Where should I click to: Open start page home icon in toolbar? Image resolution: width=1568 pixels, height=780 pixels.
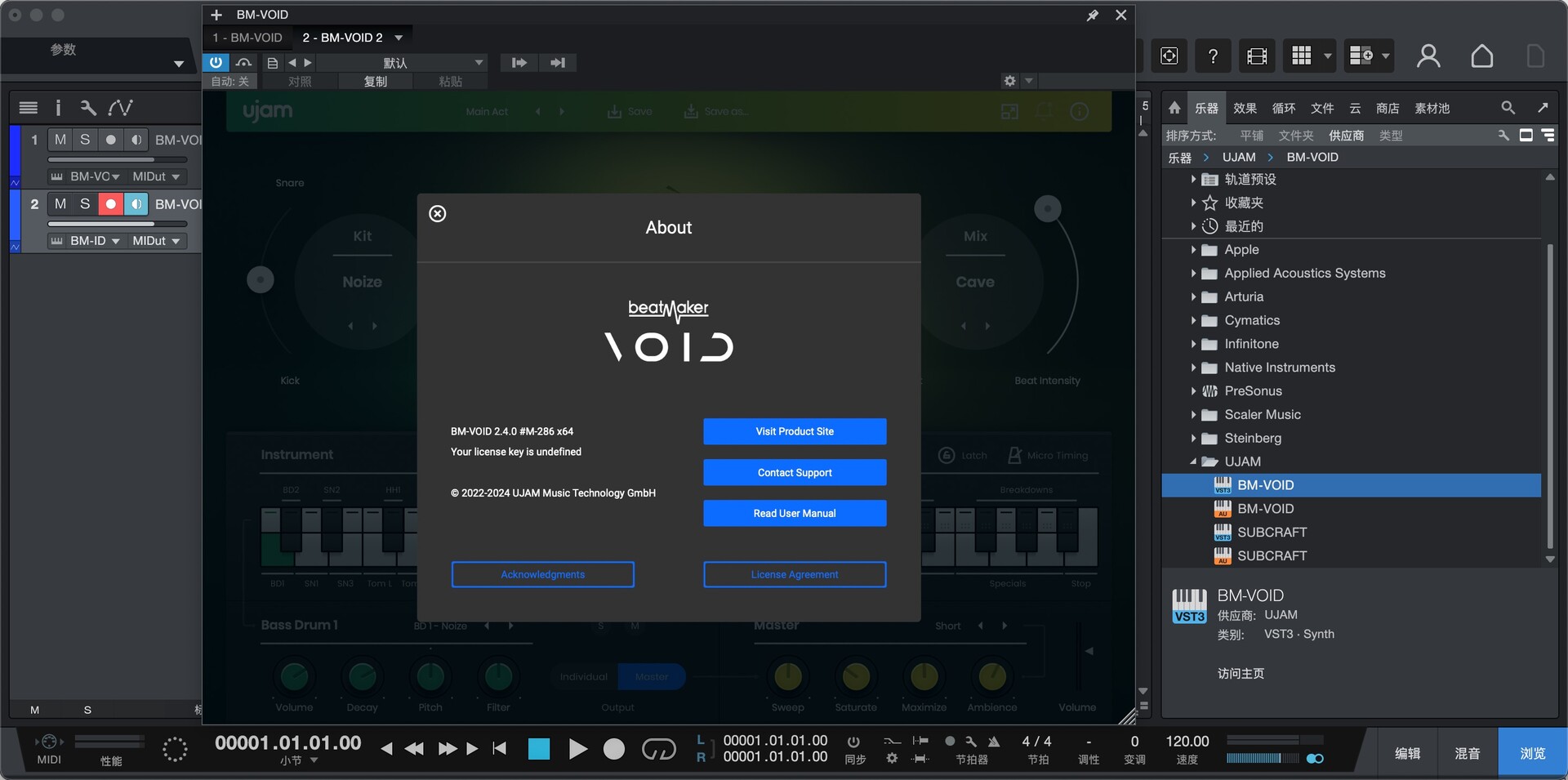click(1481, 56)
